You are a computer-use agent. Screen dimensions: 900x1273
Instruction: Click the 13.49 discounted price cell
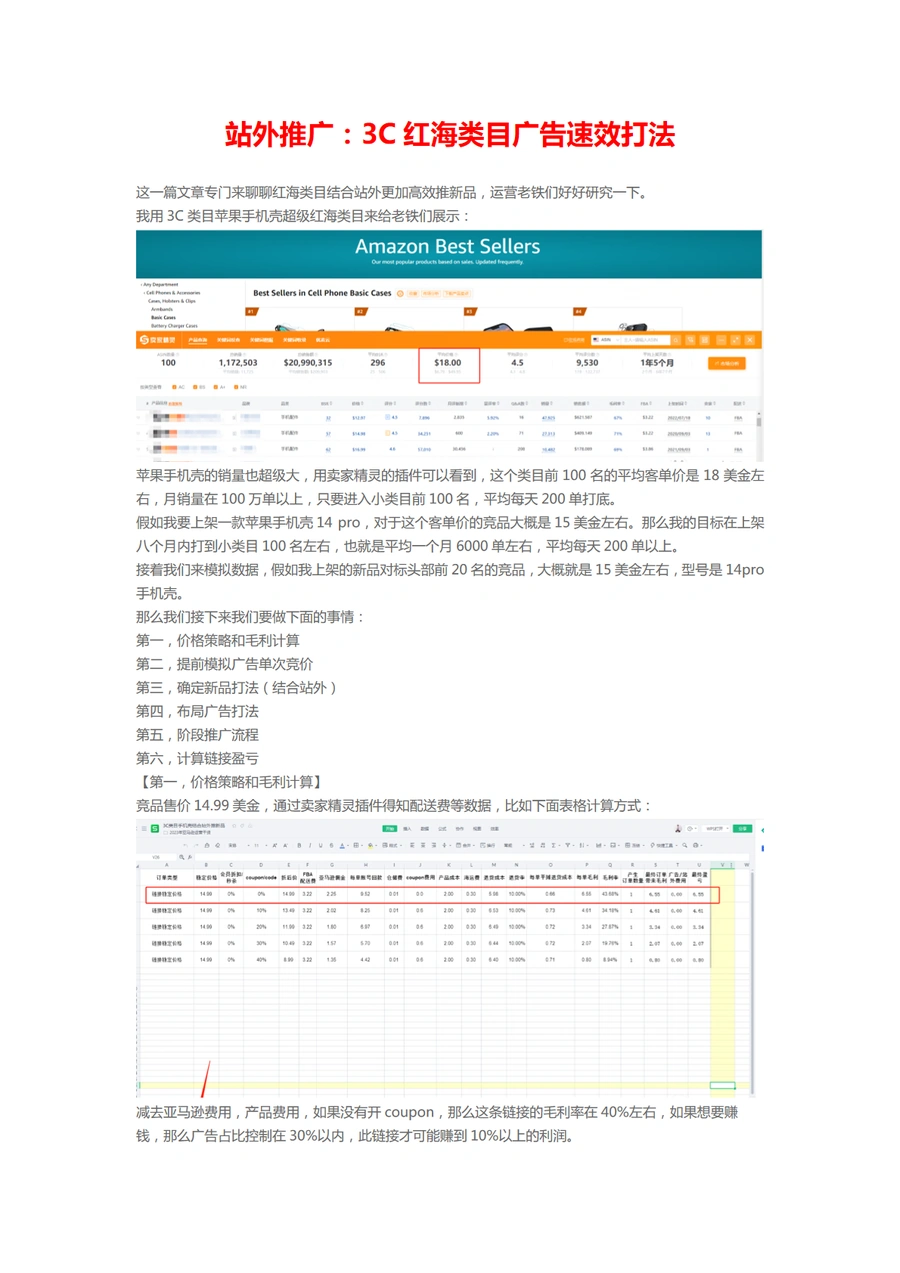click(x=288, y=911)
